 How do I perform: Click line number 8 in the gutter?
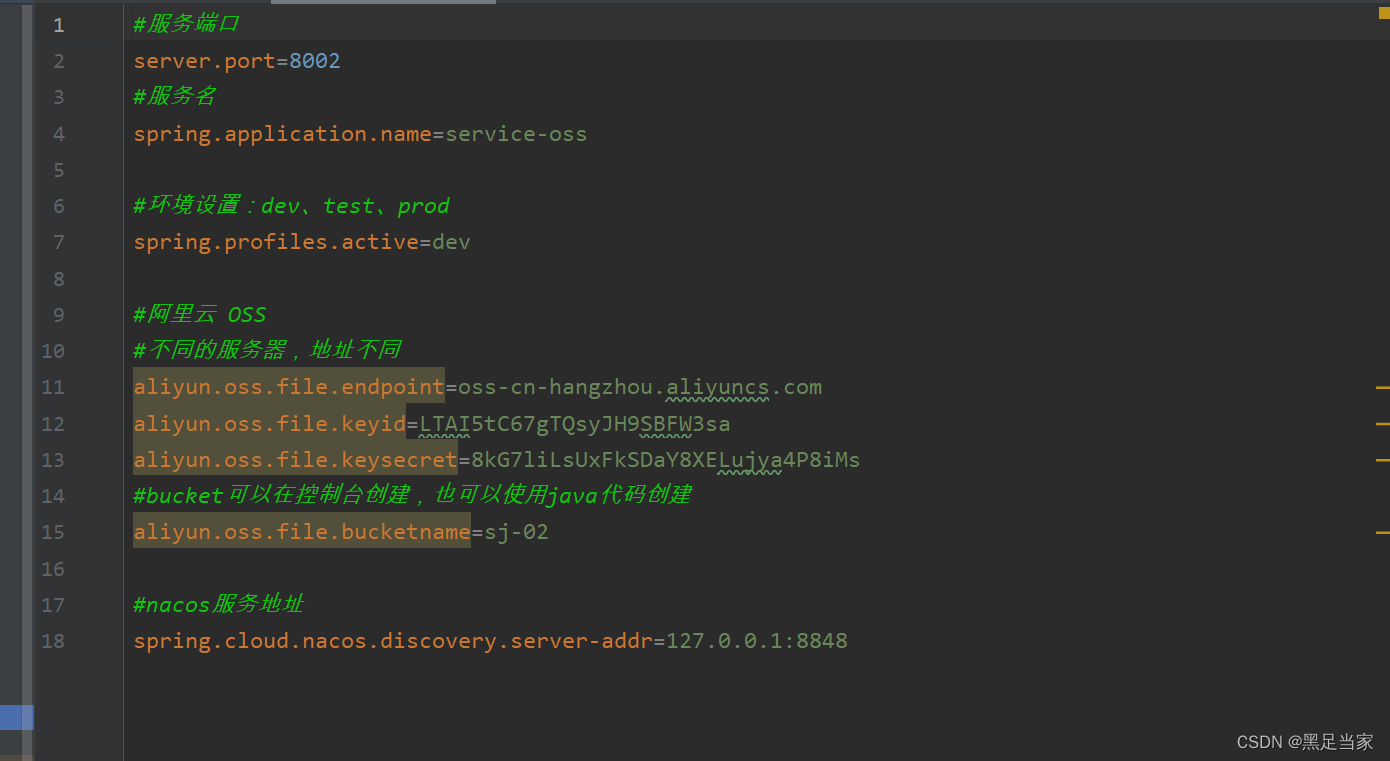click(x=58, y=279)
